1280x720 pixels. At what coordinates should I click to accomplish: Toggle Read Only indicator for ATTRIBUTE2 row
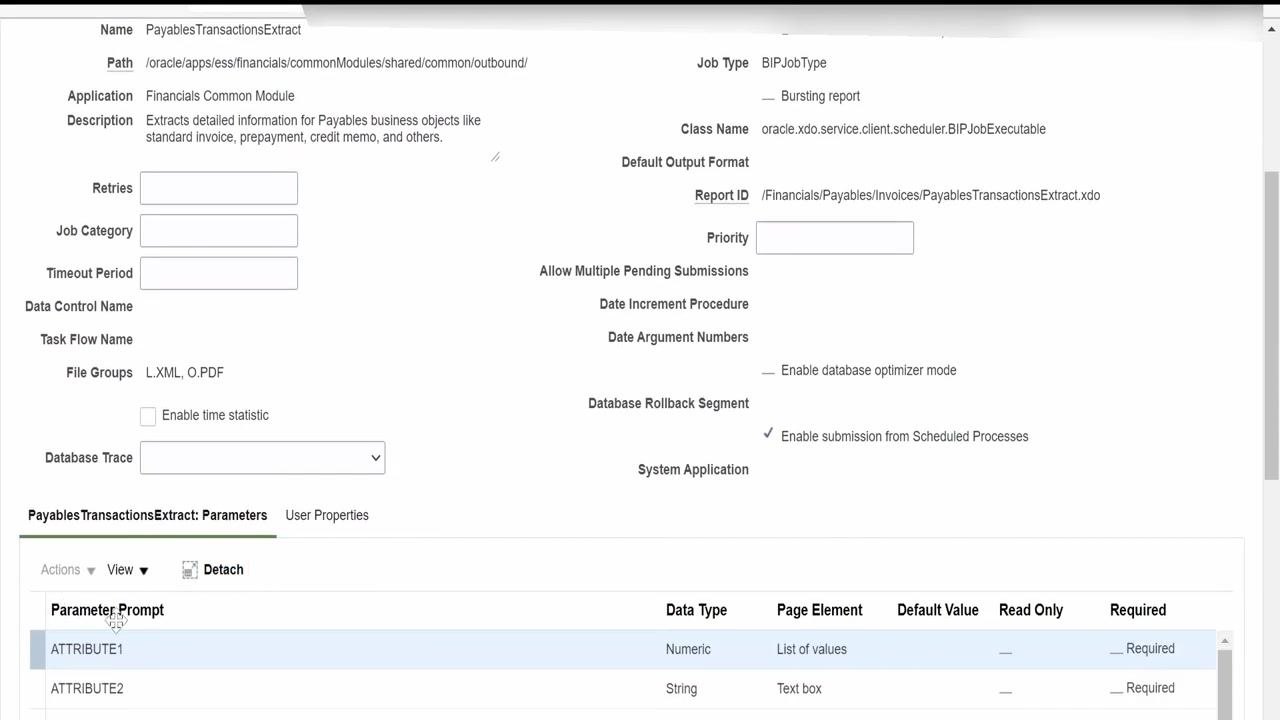pyautogui.click(x=1005, y=690)
